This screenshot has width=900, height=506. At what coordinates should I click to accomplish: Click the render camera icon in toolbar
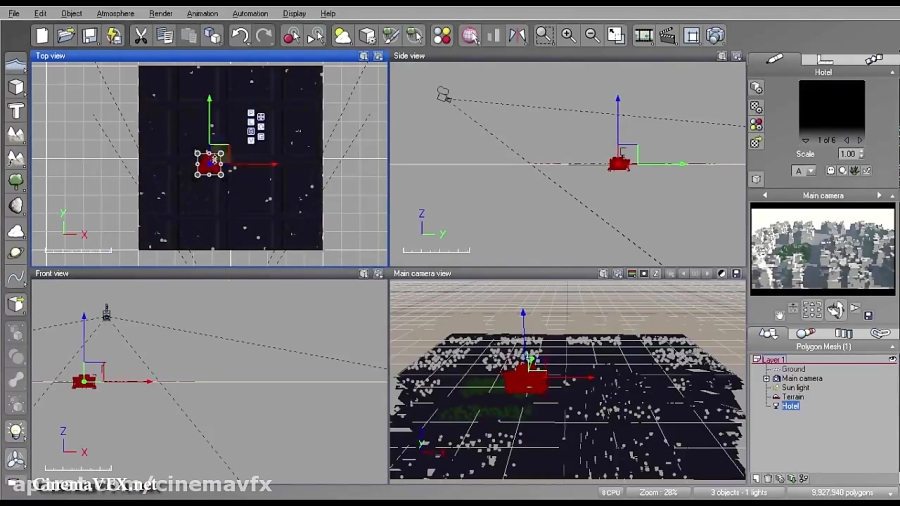(x=715, y=36)
